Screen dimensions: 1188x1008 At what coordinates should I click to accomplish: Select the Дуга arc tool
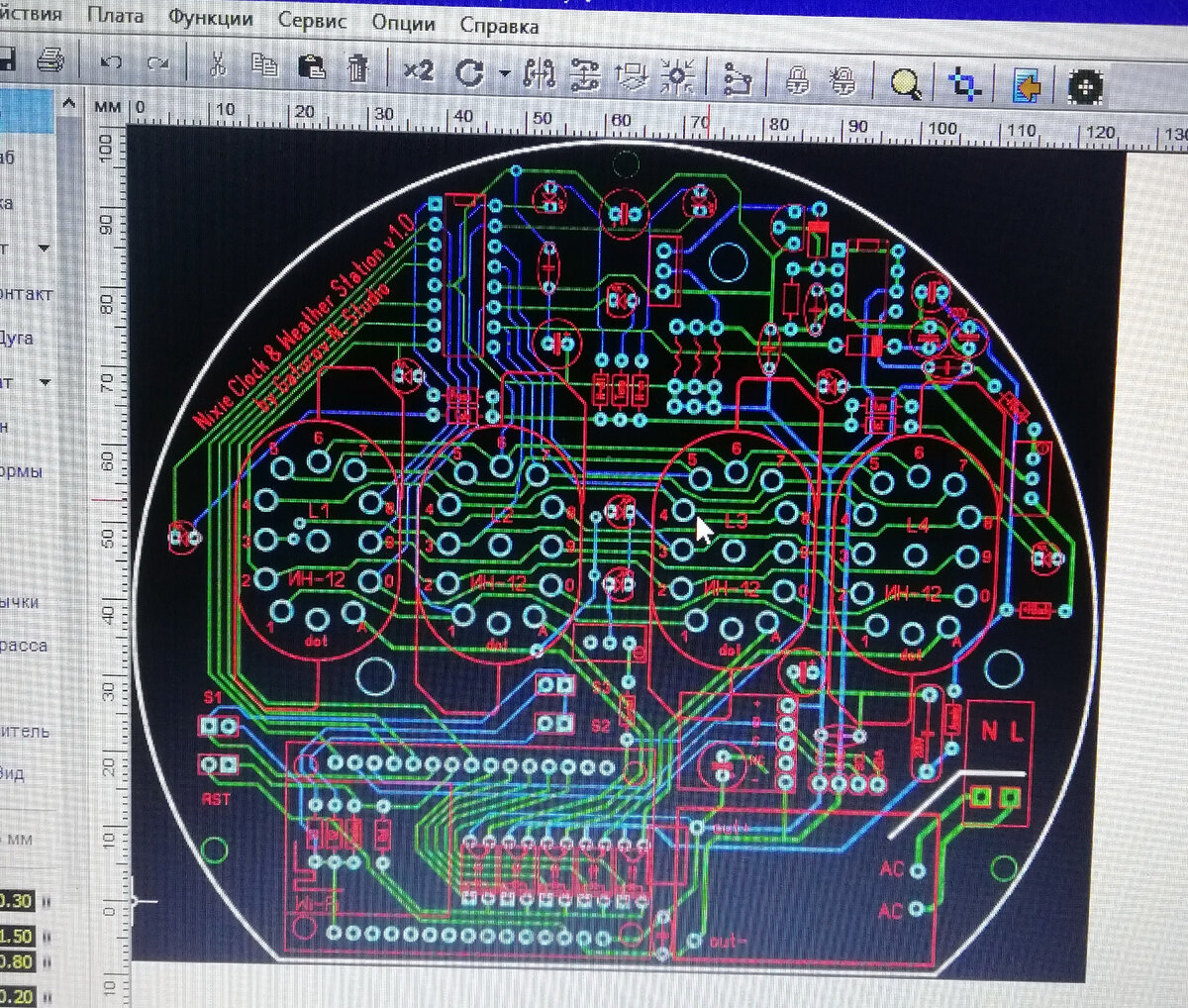point(16,338)
